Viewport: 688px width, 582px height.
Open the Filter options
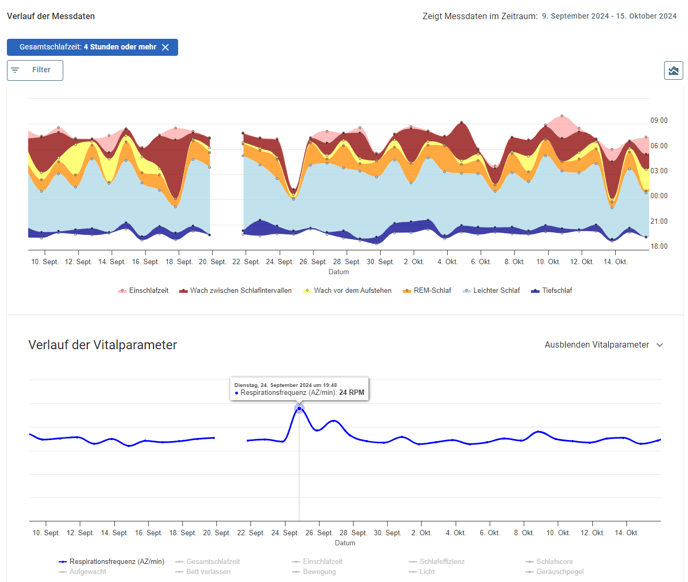tap(35, 70)
